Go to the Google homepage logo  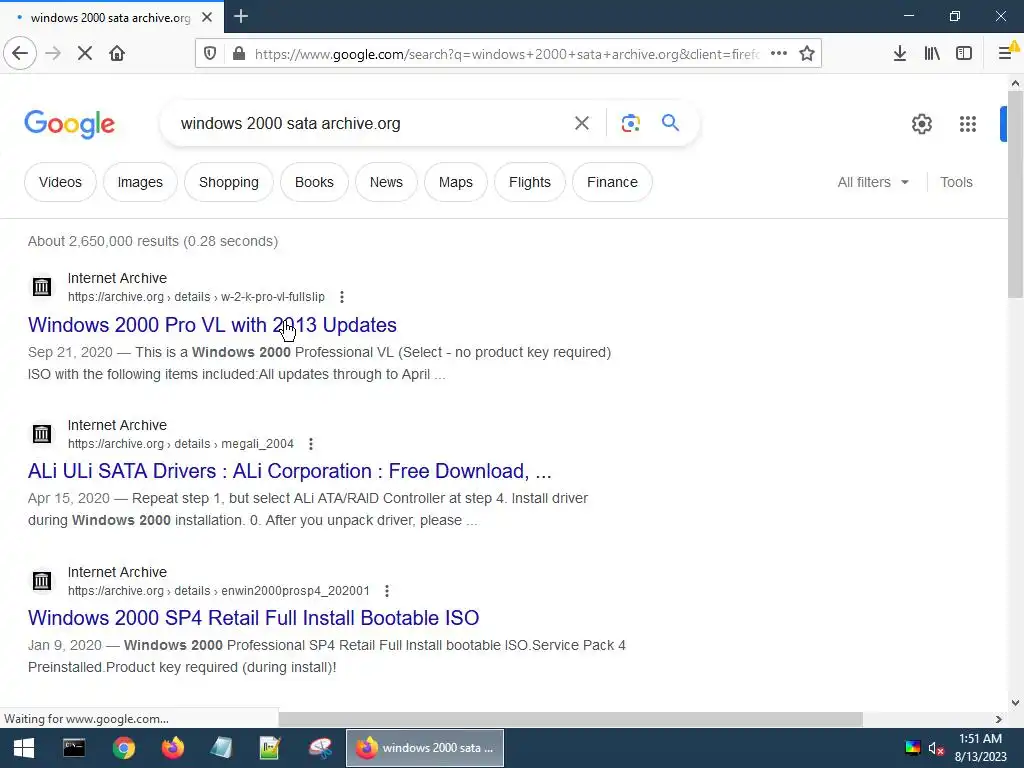point(69,124)
